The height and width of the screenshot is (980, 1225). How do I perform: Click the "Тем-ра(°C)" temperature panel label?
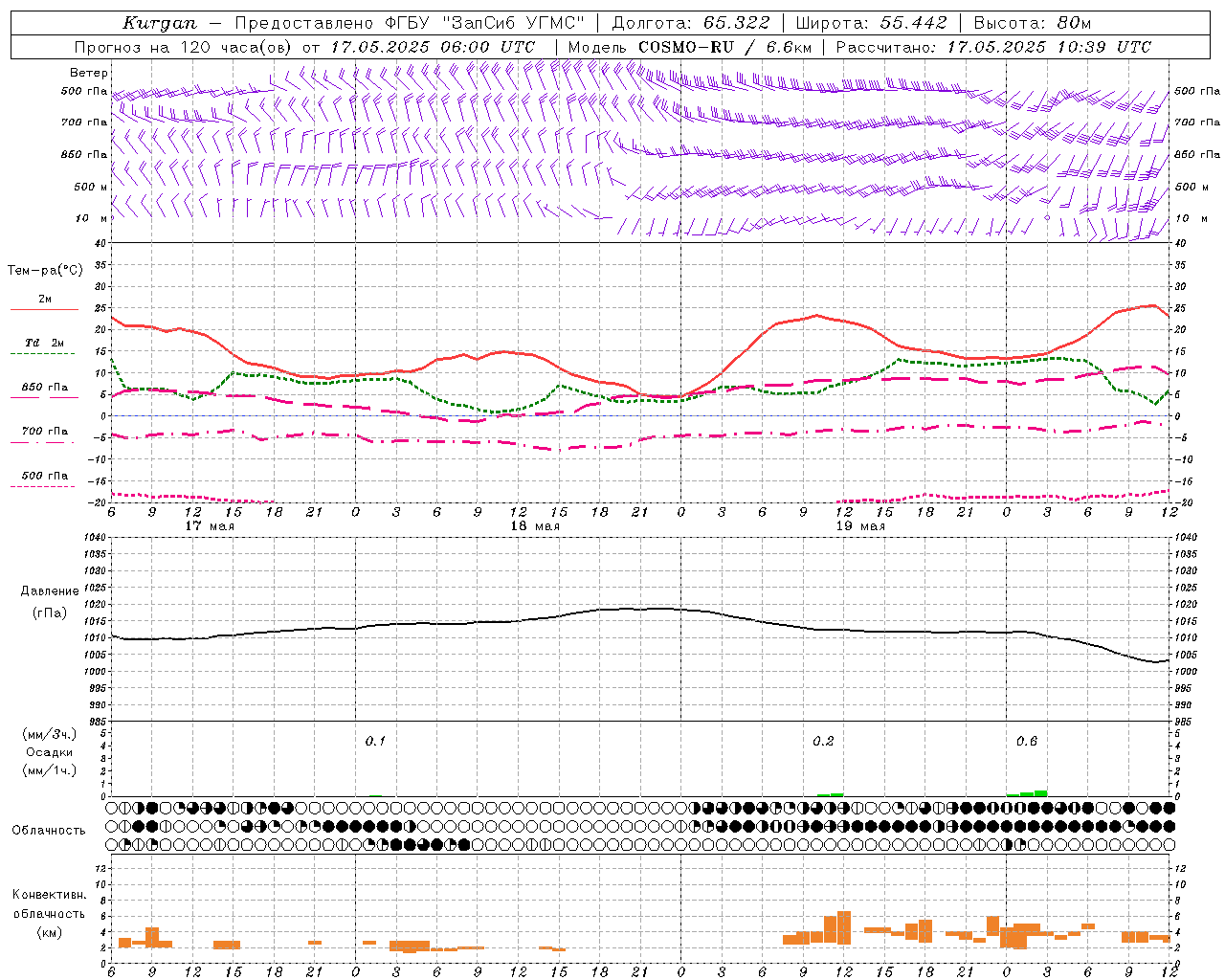click(x=45, y=271)
